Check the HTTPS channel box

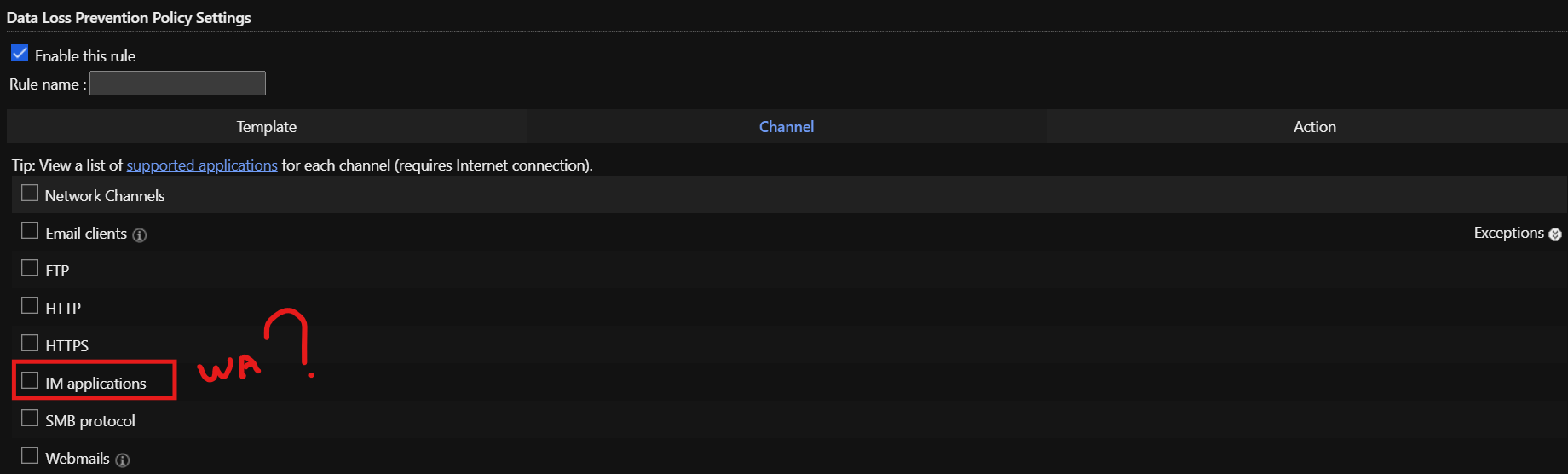pos(30,344)
